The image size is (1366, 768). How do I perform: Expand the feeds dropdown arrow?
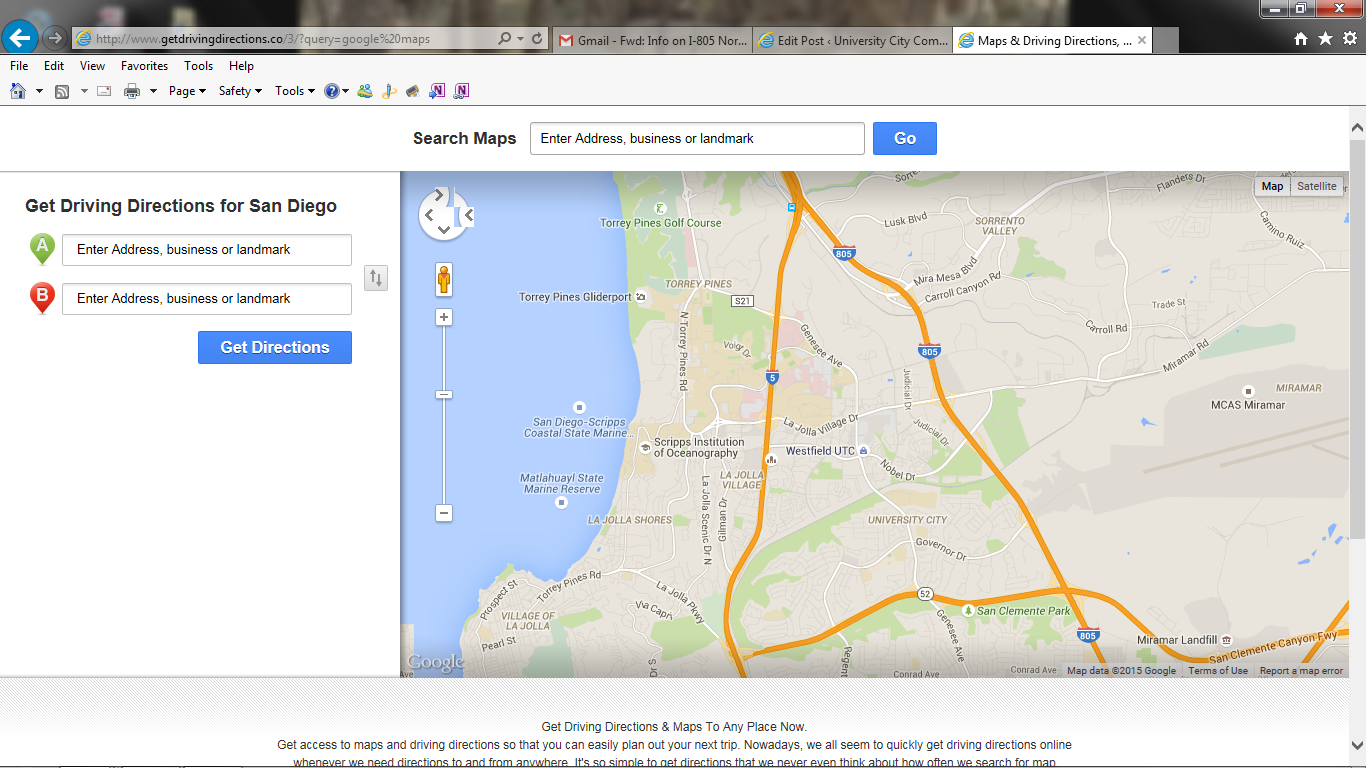pos(84,91)
